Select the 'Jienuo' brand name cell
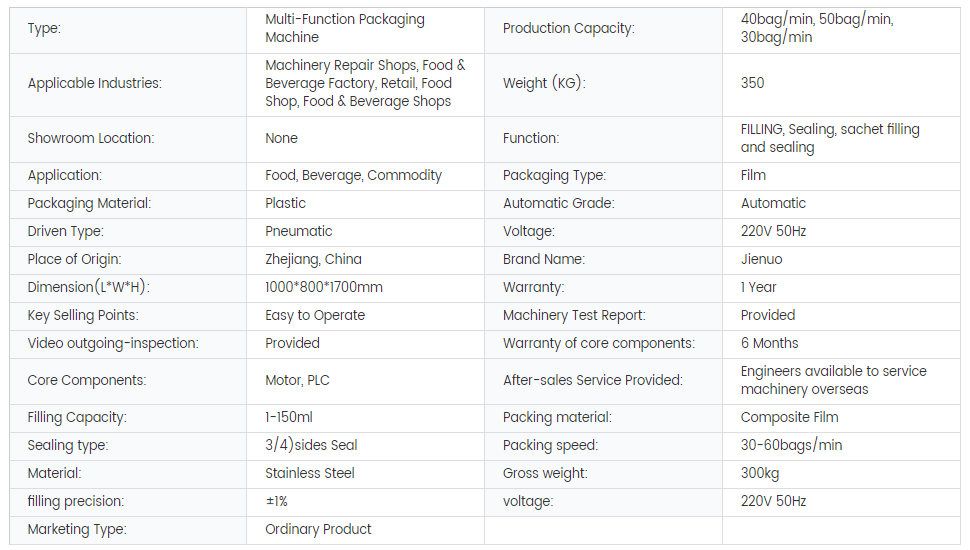 (x=761, y=259)
